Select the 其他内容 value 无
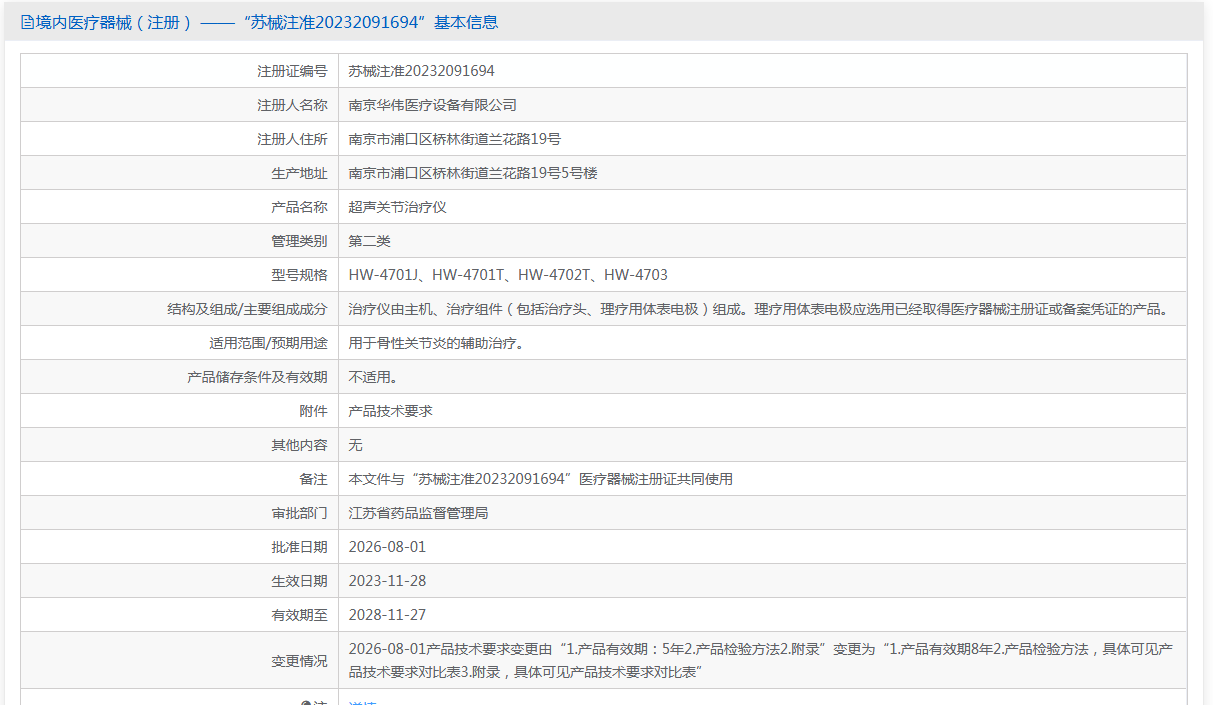The width and height of the screenshot is (1213, 705). (355, 445)
